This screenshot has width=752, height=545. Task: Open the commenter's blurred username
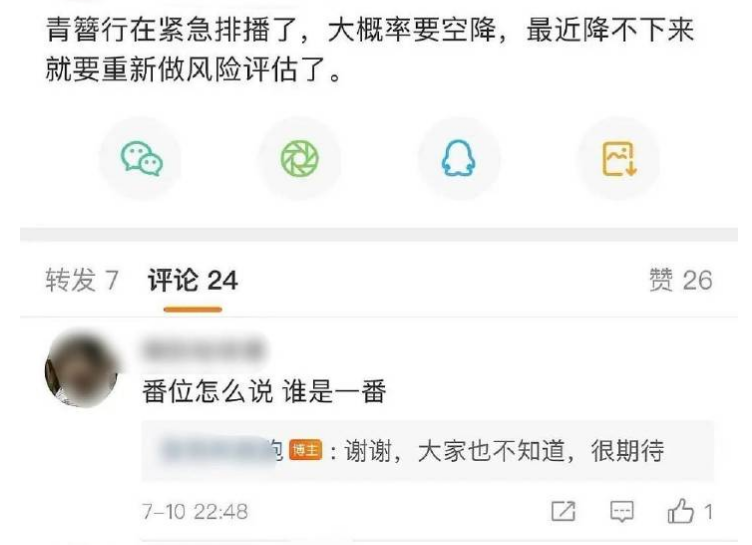(204, 349)
